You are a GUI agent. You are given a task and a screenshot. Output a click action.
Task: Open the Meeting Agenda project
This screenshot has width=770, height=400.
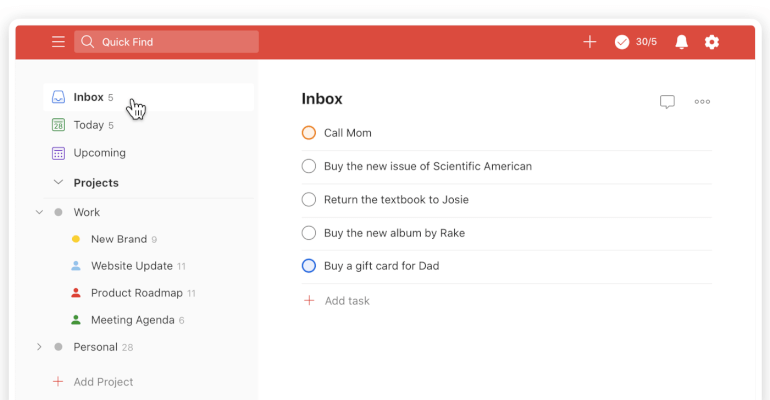pos(133,320)
